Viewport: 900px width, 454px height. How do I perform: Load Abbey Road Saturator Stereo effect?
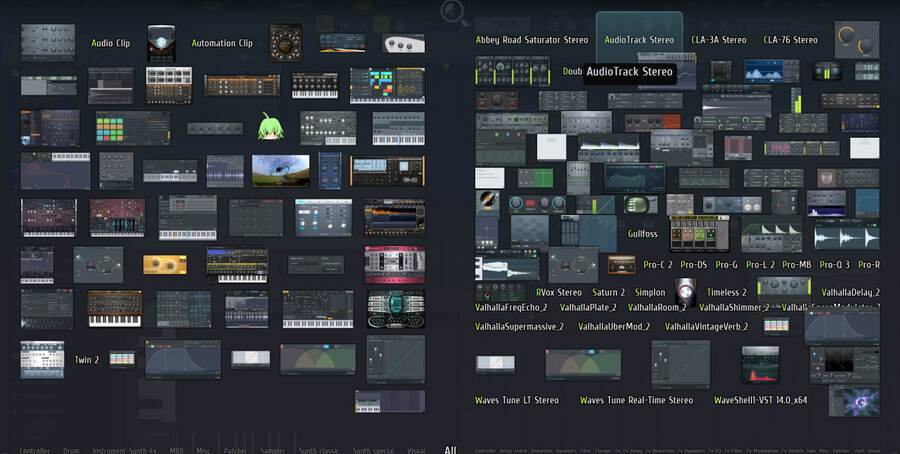[x=534, y=40]
